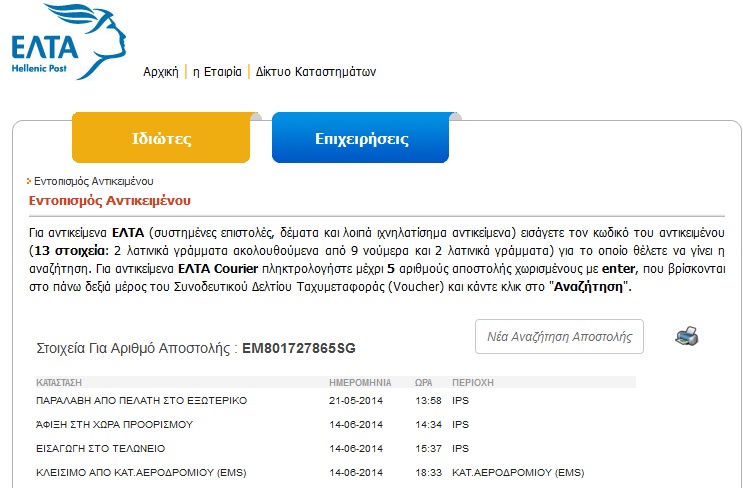The width and height of the screenshot is (743, 488).
Task: Go to Δίκτυο Καταστημάτων page
Action: click(x=316, y=72)
